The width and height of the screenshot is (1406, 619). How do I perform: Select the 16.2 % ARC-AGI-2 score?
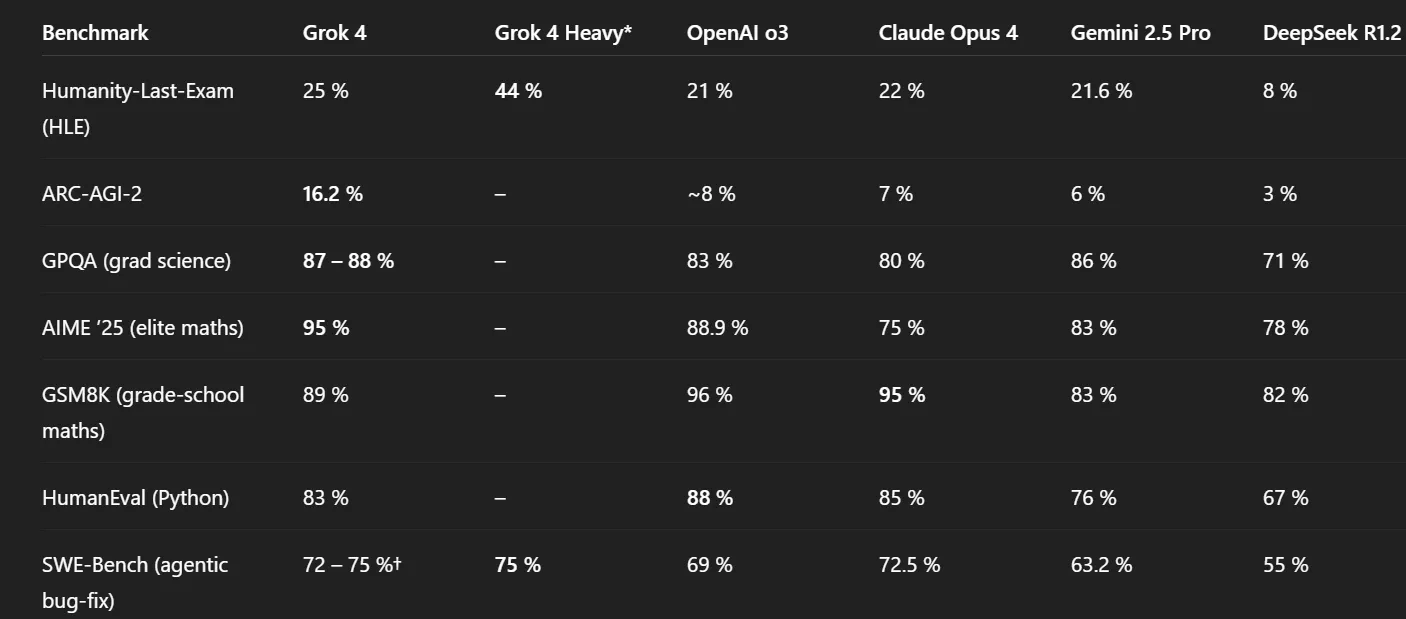tap(333, 194)
